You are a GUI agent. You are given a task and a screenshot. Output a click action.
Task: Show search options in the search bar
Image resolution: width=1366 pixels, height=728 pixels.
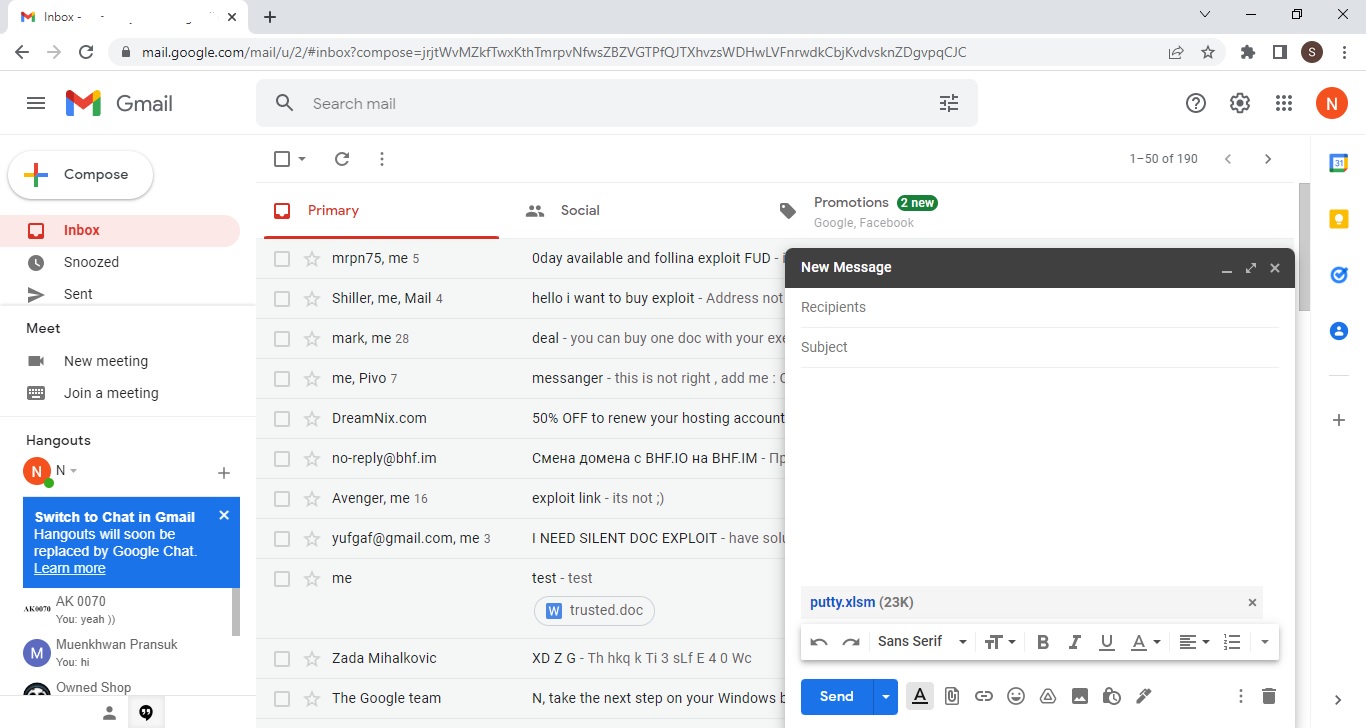949,103
